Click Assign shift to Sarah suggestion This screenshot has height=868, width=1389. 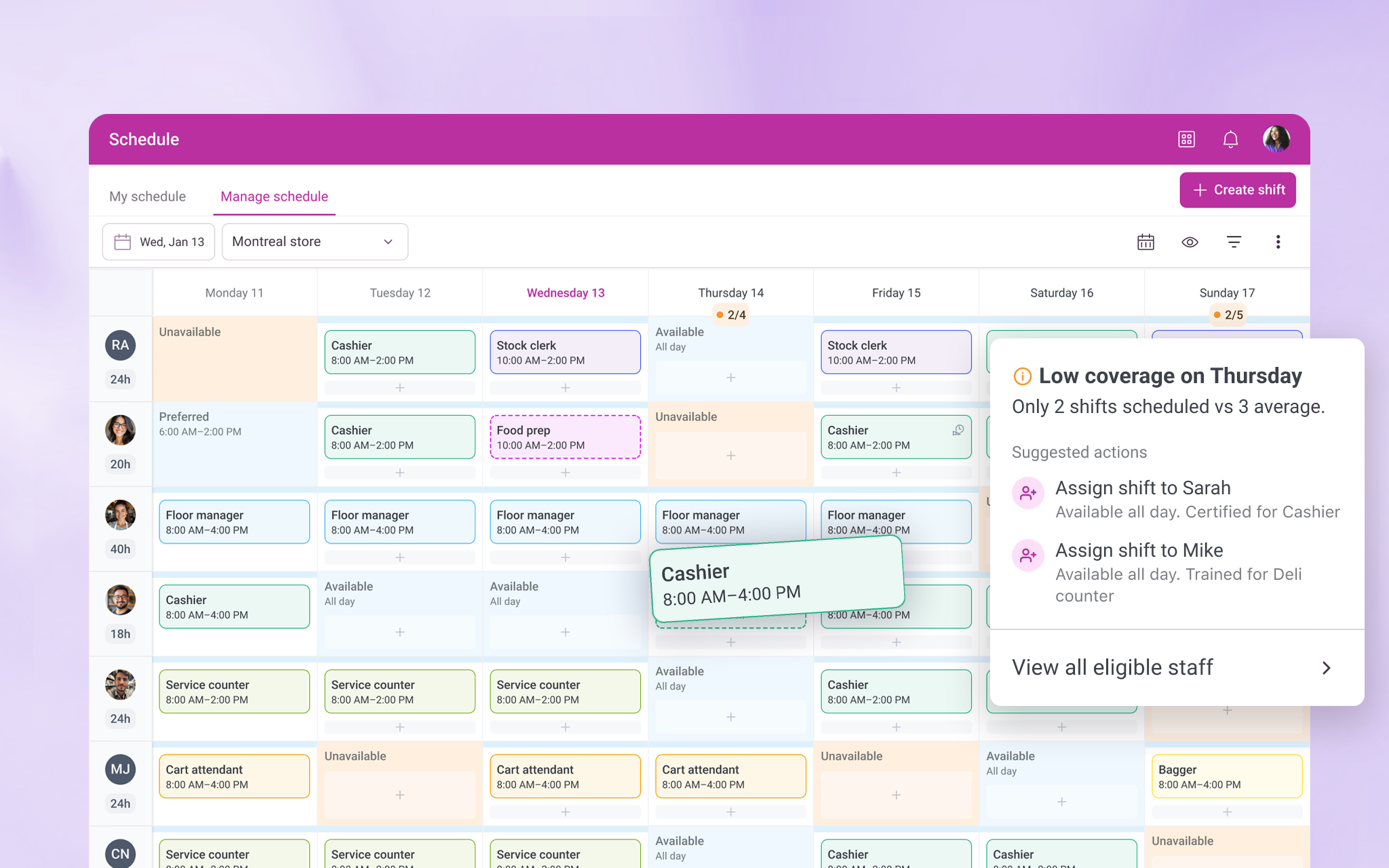(1142, 488)
